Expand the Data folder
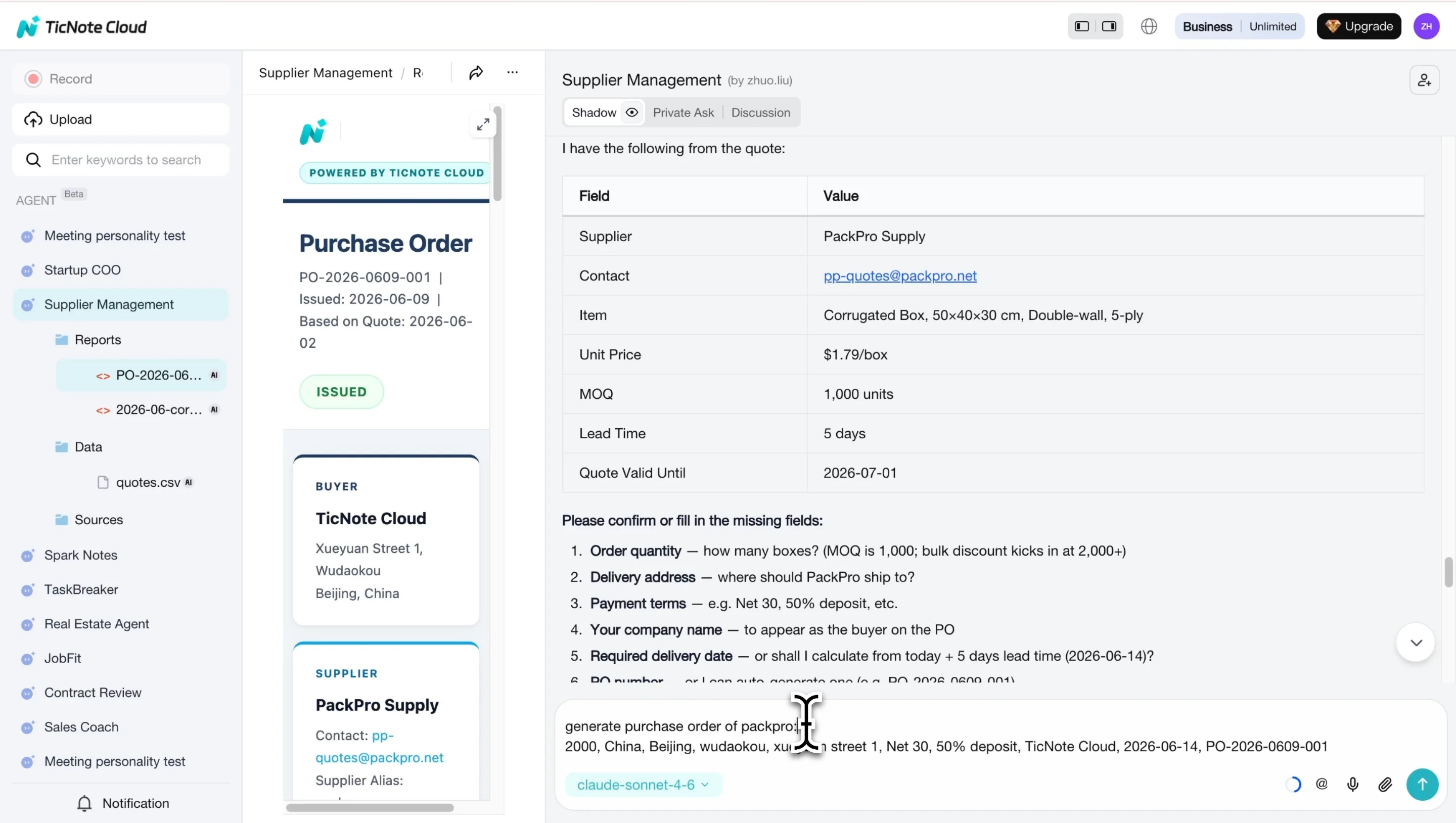 pyautogui.click(x=88, y=447)
